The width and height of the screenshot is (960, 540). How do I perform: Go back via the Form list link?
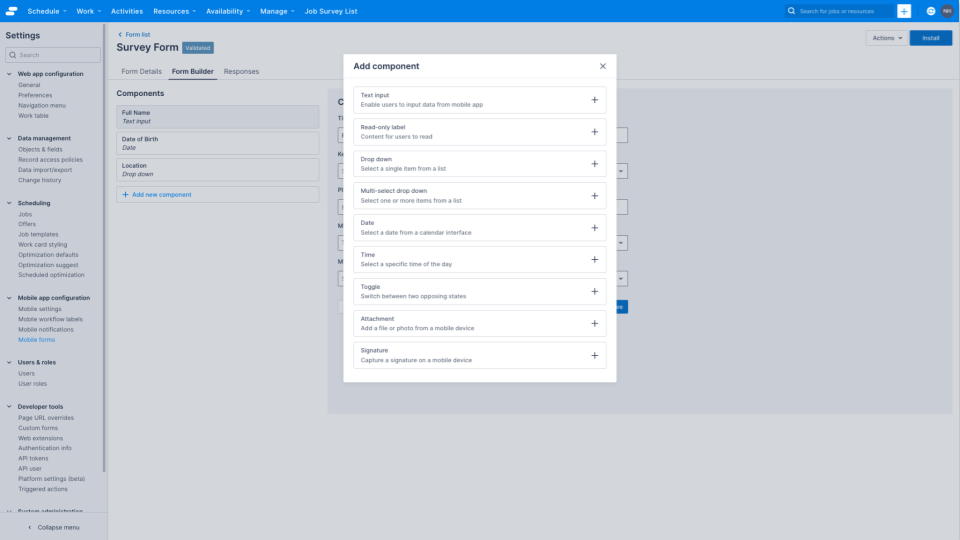[134, 34]
